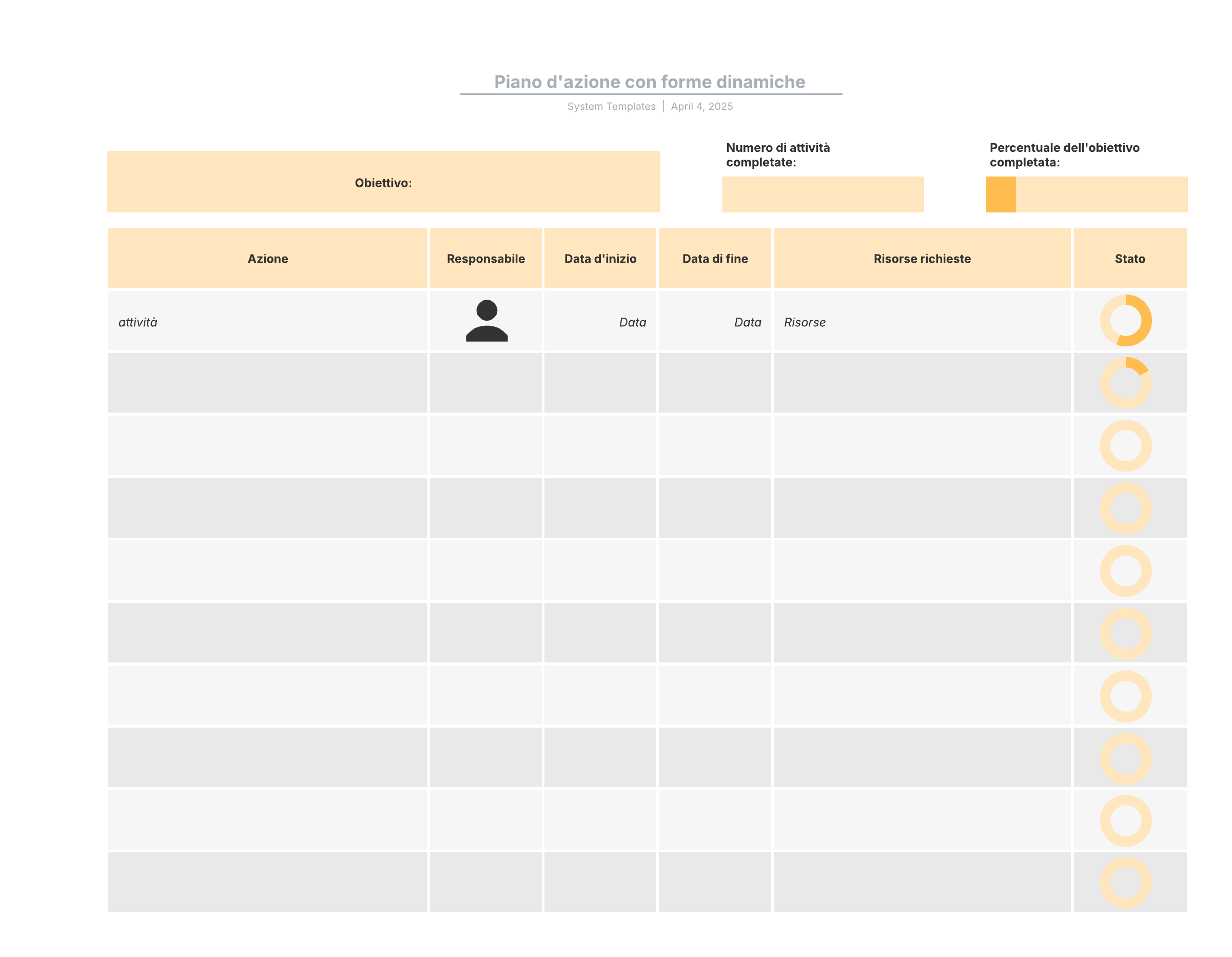Click the Risorse cell in the first row
This screenshot has width=1232, height=957.
pos(805,322)
